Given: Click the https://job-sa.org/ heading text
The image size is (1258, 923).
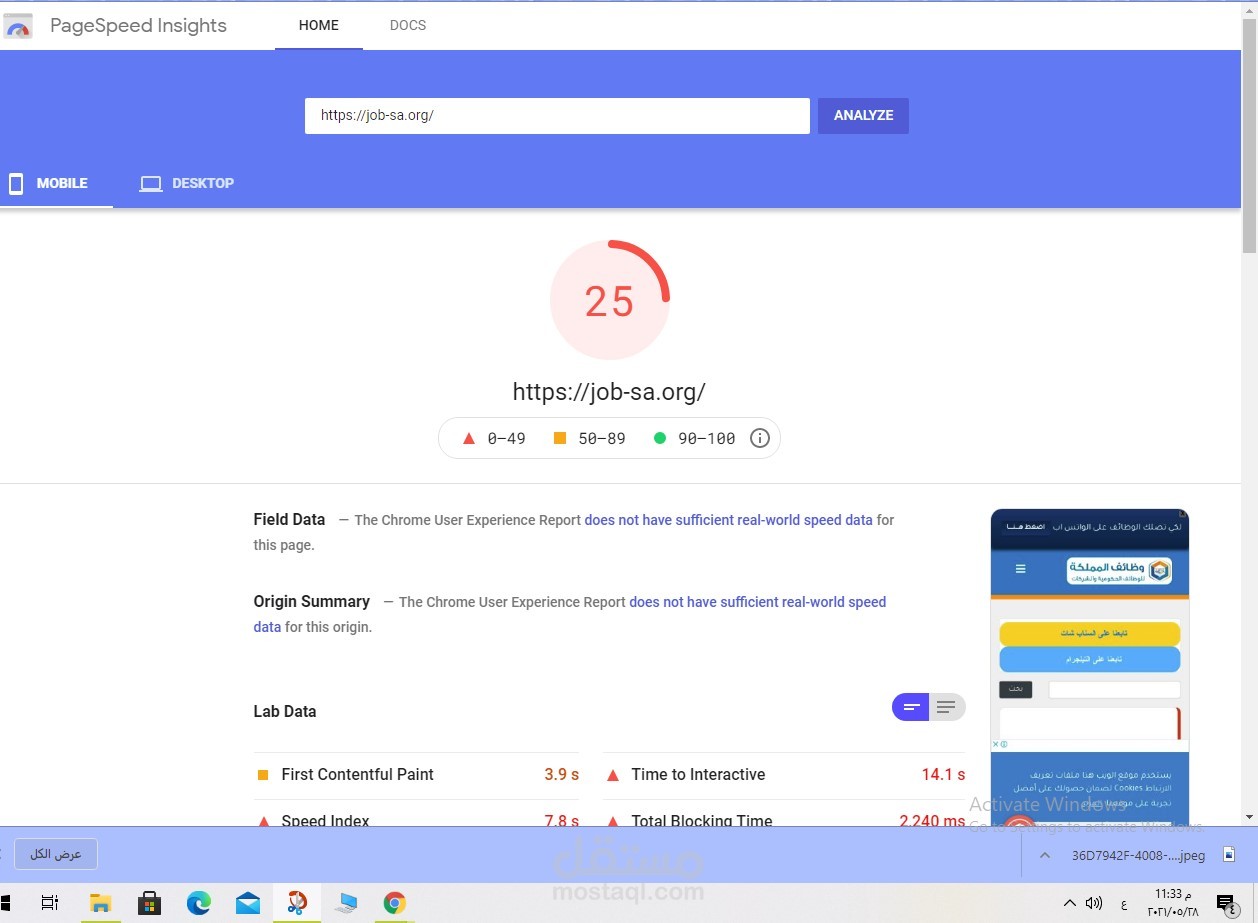Looking at the screenshot, I should coord(609,392).
